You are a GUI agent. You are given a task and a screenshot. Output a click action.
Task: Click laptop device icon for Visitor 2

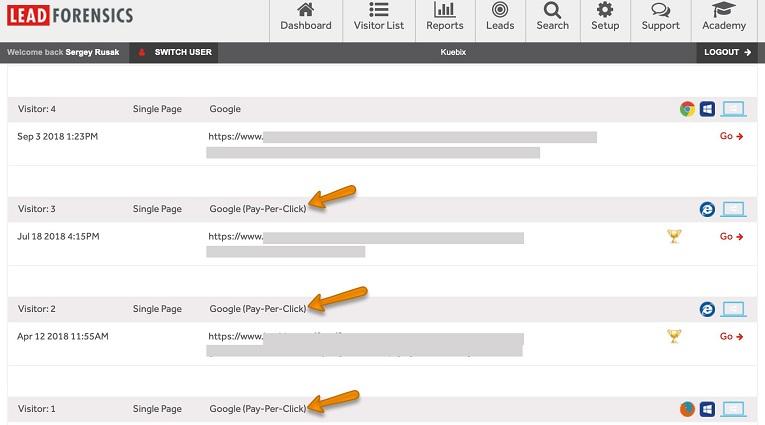(x=733, y=309)
